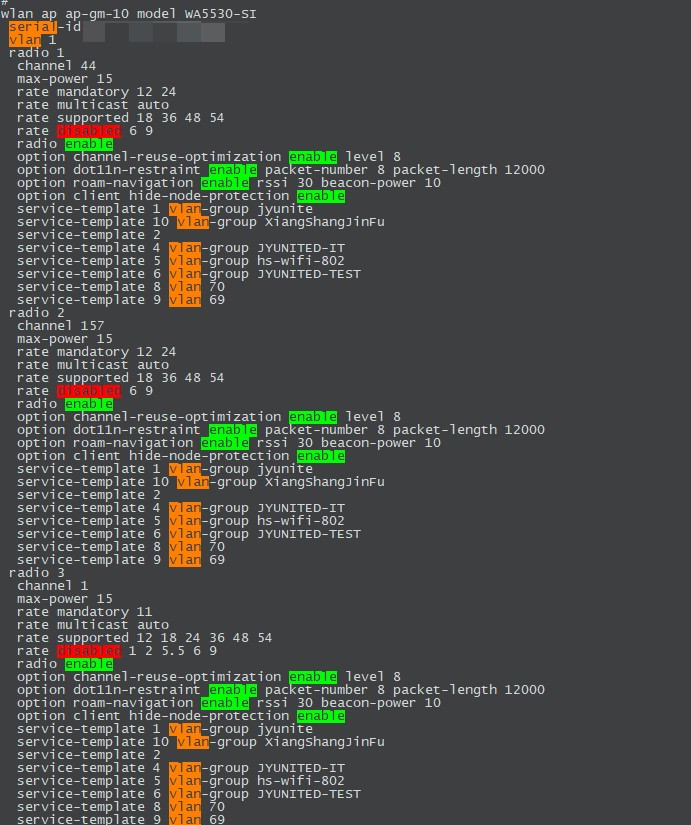
Task: Click the 'radio 3' section header
Action: 36,573
